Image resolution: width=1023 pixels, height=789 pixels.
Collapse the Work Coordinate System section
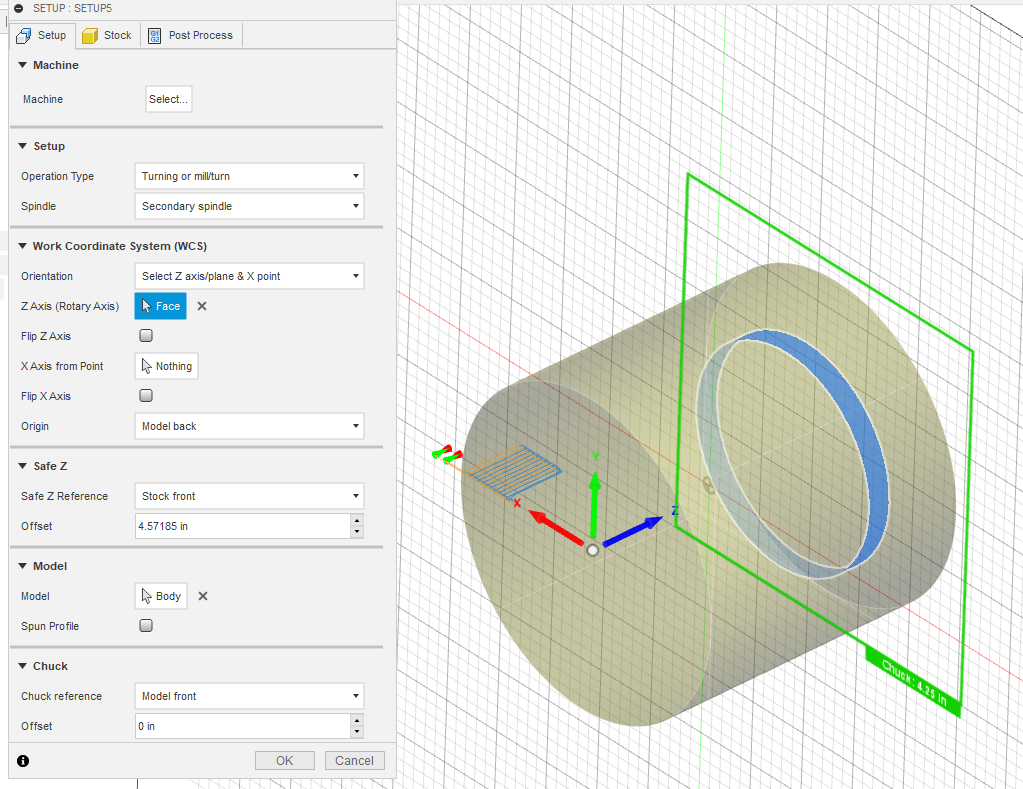(x=23, y=246)
